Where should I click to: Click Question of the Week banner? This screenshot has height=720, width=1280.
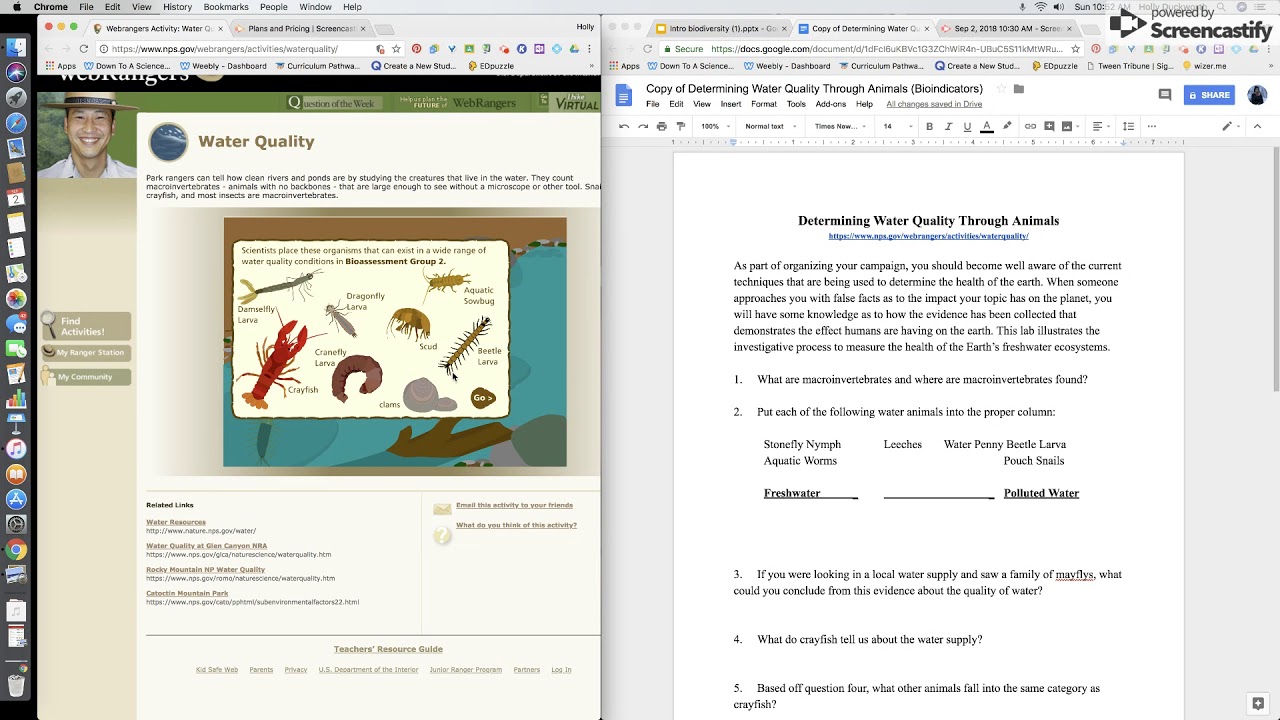tap(334, 103)
